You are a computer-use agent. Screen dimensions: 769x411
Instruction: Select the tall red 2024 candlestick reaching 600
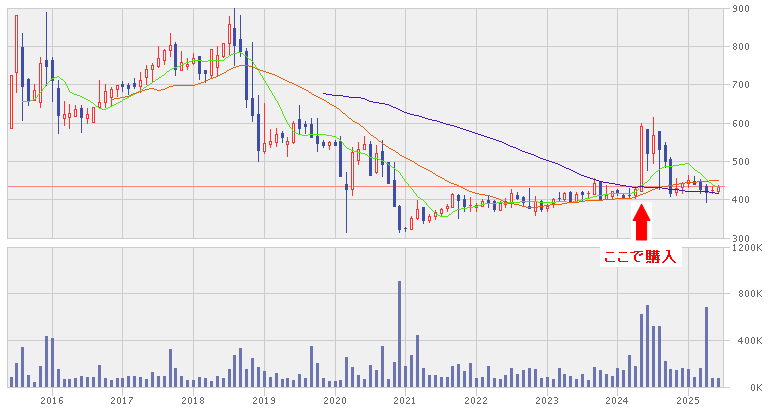[641, 157]
